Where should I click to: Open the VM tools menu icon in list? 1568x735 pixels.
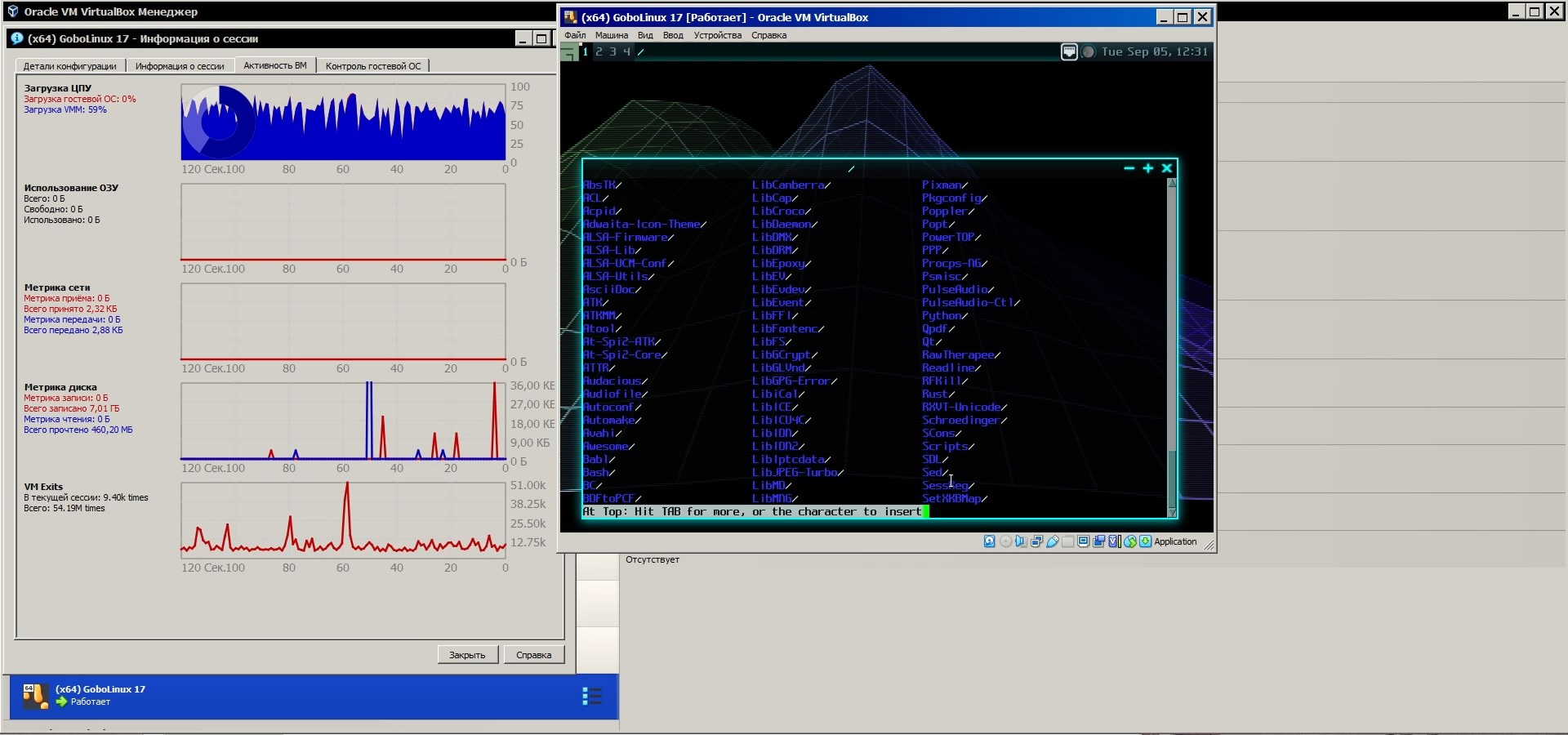[592, 696]
